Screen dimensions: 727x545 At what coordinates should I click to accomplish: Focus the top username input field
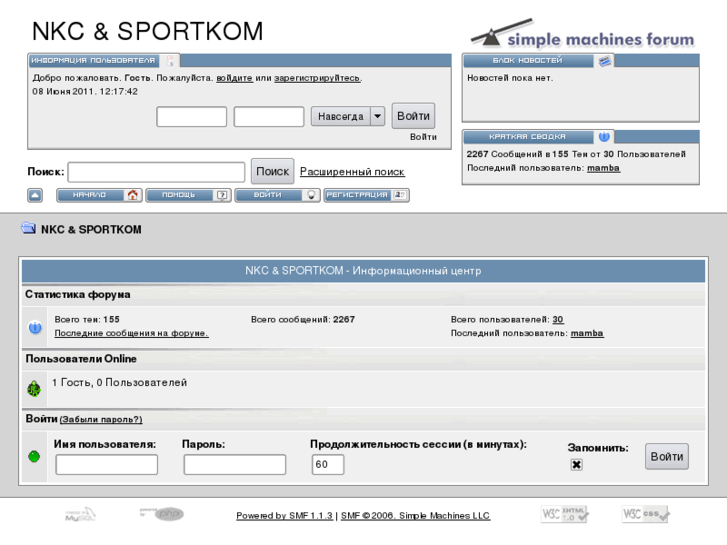[191, 116]
